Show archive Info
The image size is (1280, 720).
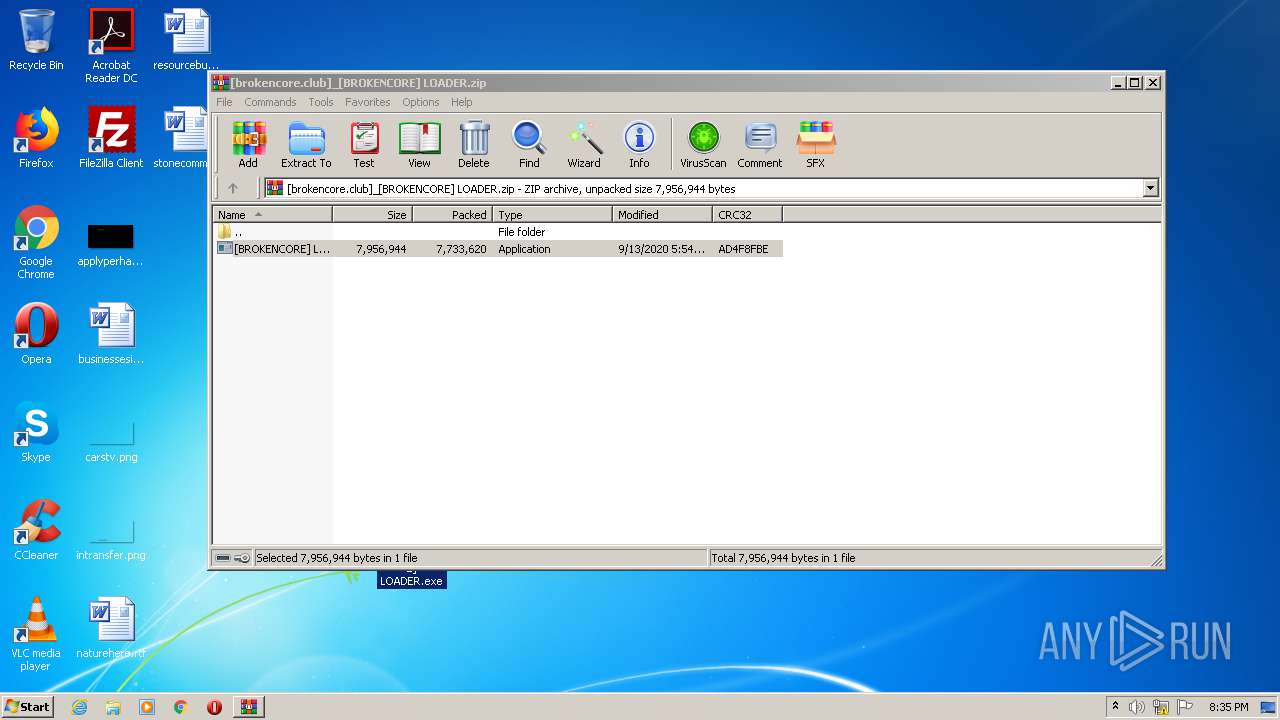[x=639, y=145]
